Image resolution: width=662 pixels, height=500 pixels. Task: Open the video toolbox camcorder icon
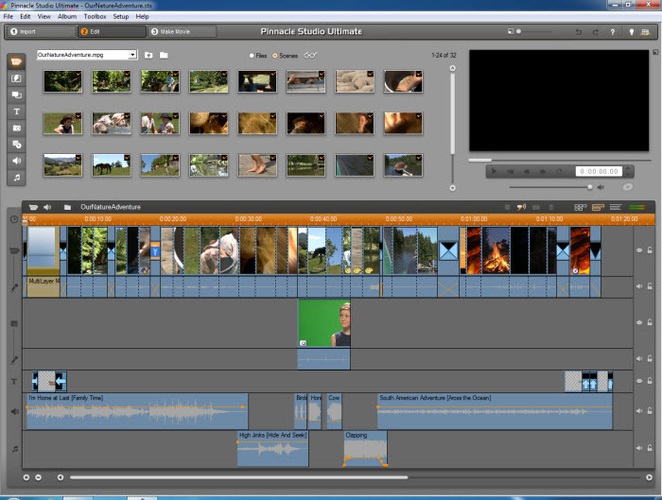coord(33,207)
